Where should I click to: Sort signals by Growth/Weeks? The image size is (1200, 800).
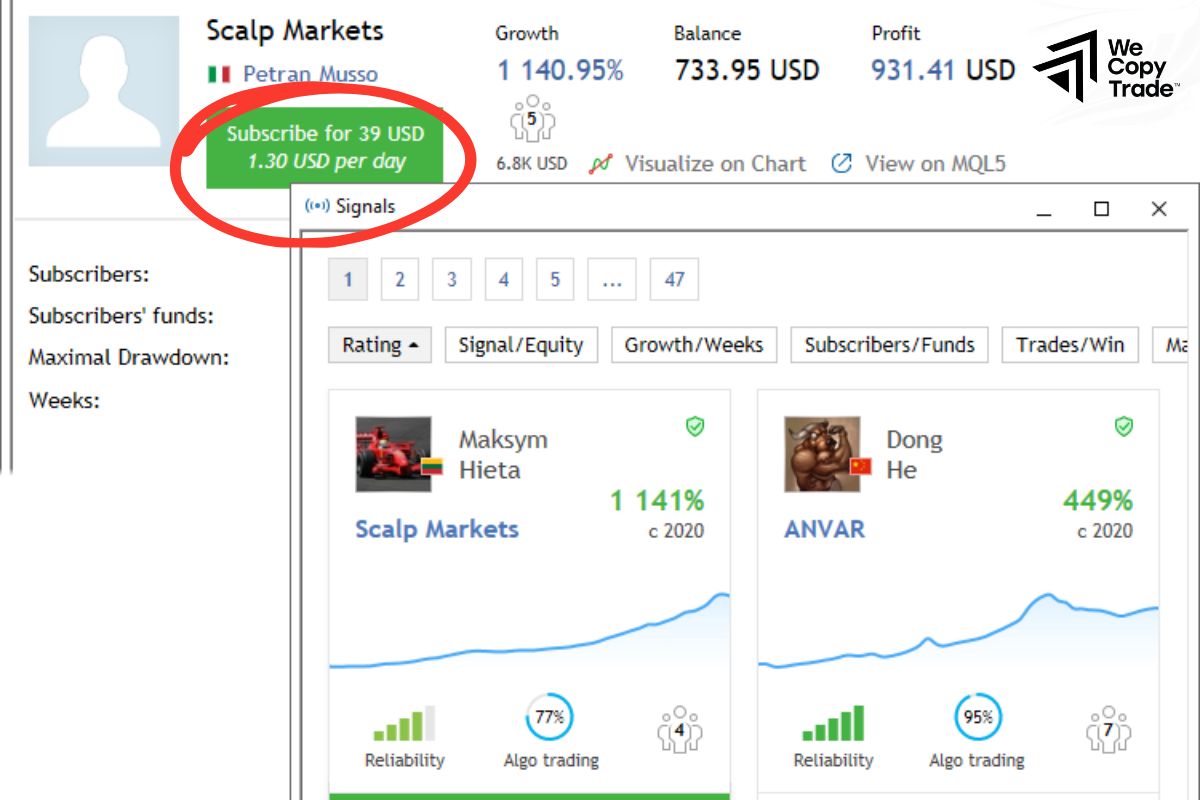tap(693, 345)
